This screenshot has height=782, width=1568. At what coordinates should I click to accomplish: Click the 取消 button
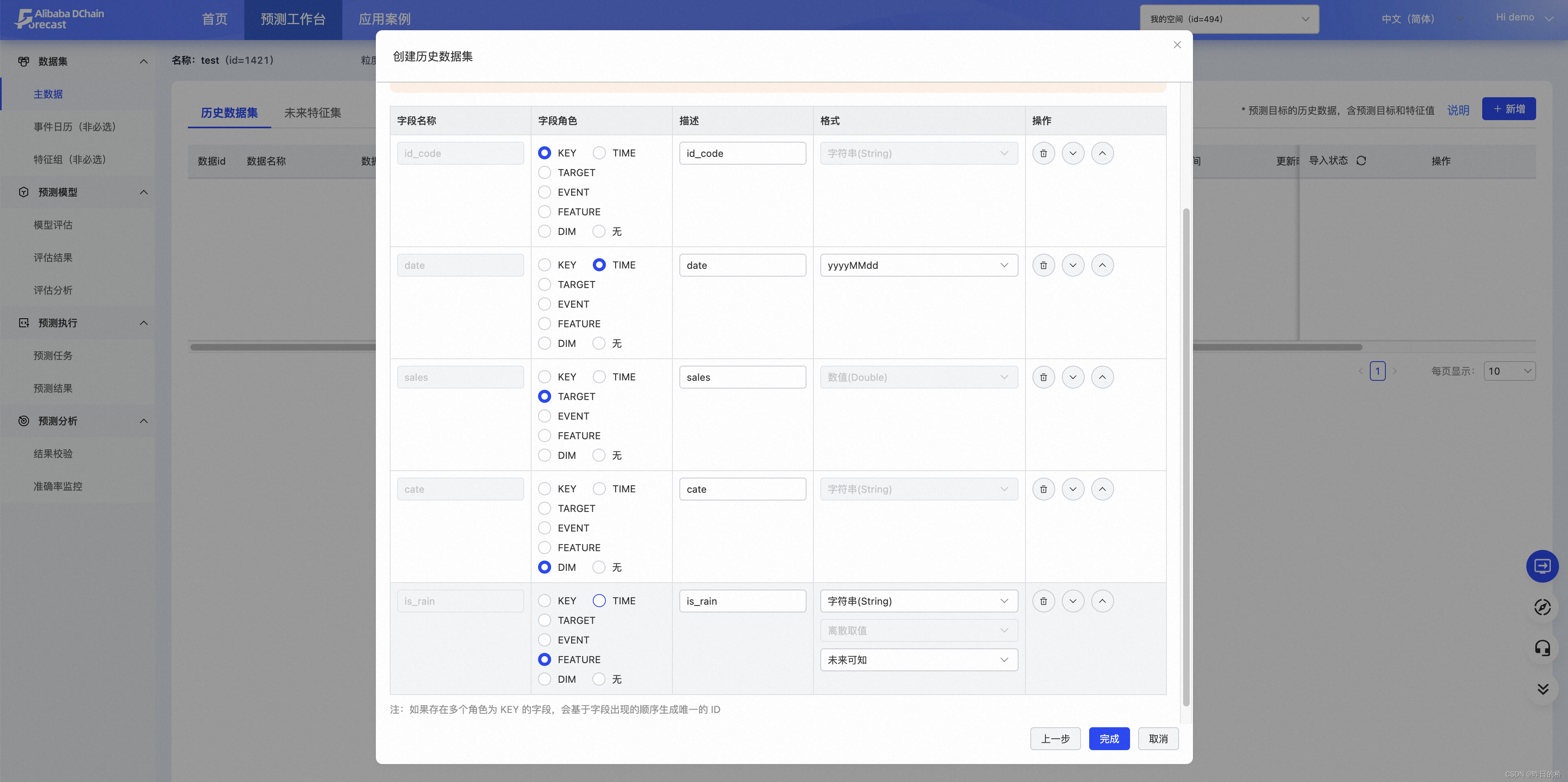[x=1158, y=739]
